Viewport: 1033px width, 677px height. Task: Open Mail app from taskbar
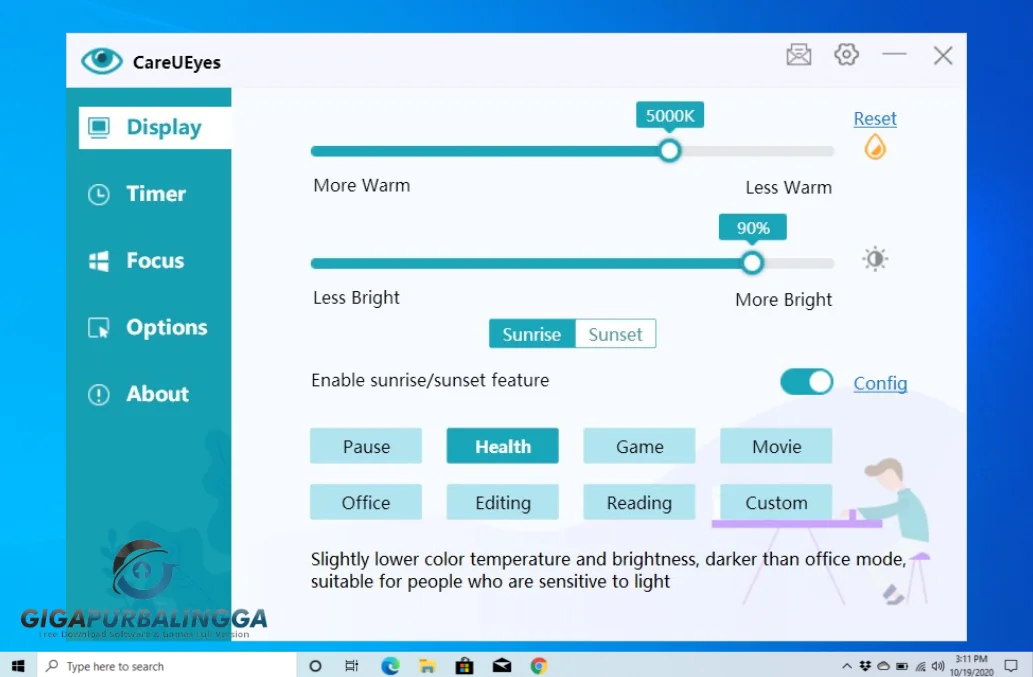pyautogui.click(x=502, y=666)
